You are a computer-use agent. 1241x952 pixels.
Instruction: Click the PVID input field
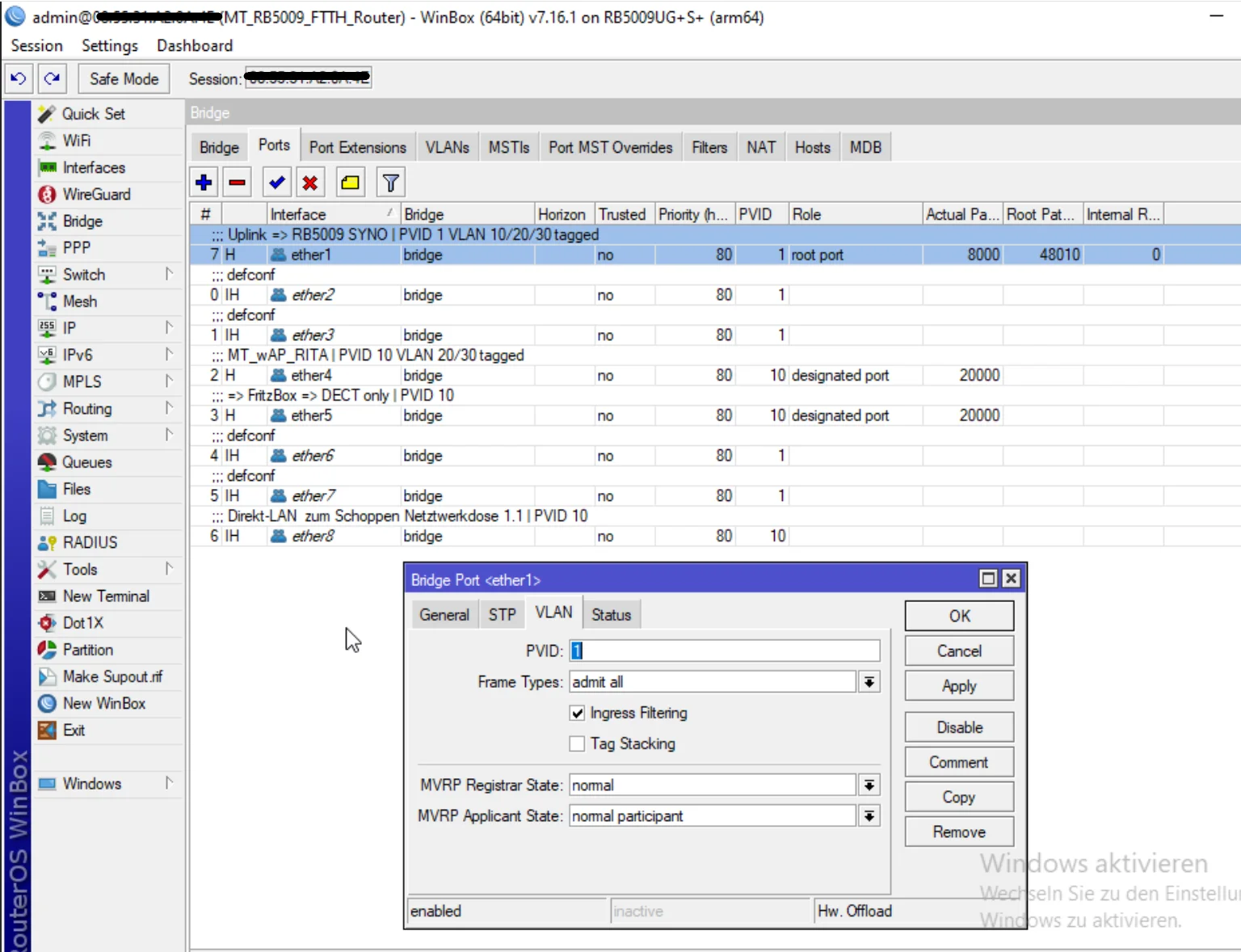(x=725, y=651)
